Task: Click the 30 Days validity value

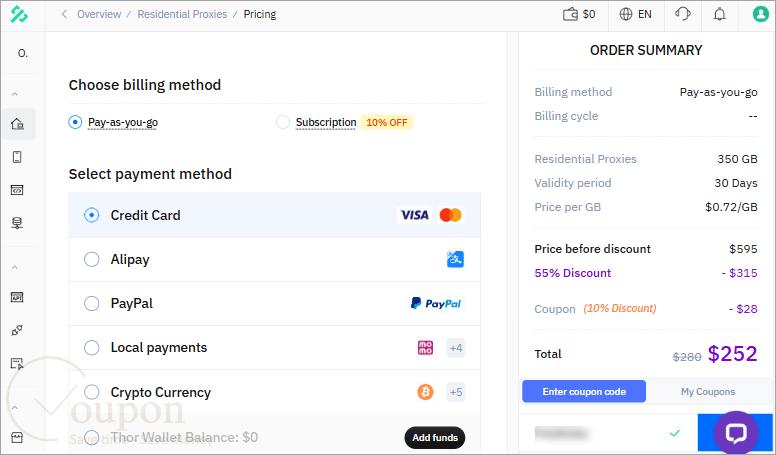Action: 735,183
